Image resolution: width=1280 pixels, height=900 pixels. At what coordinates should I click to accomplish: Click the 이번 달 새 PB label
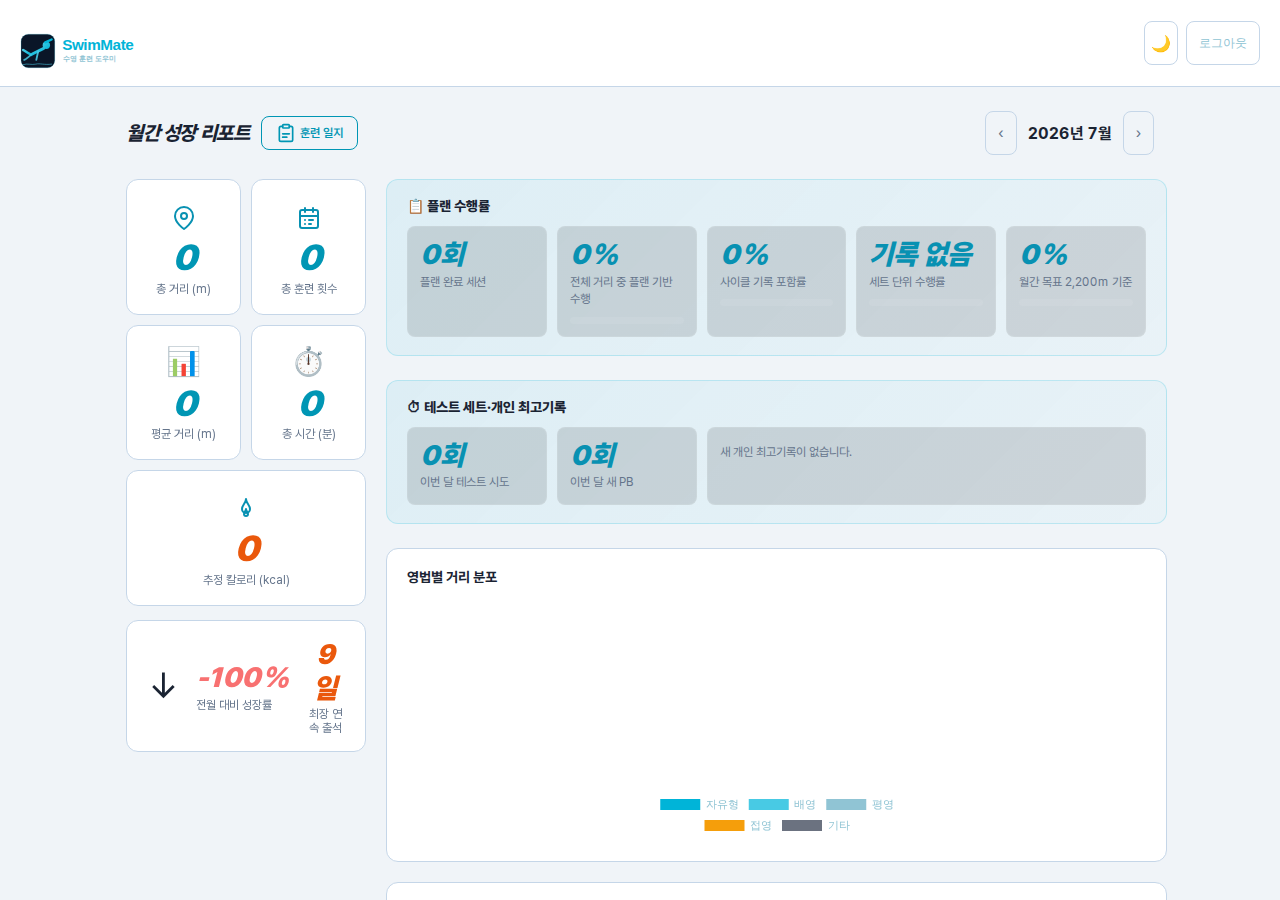[x=602, y=482]
